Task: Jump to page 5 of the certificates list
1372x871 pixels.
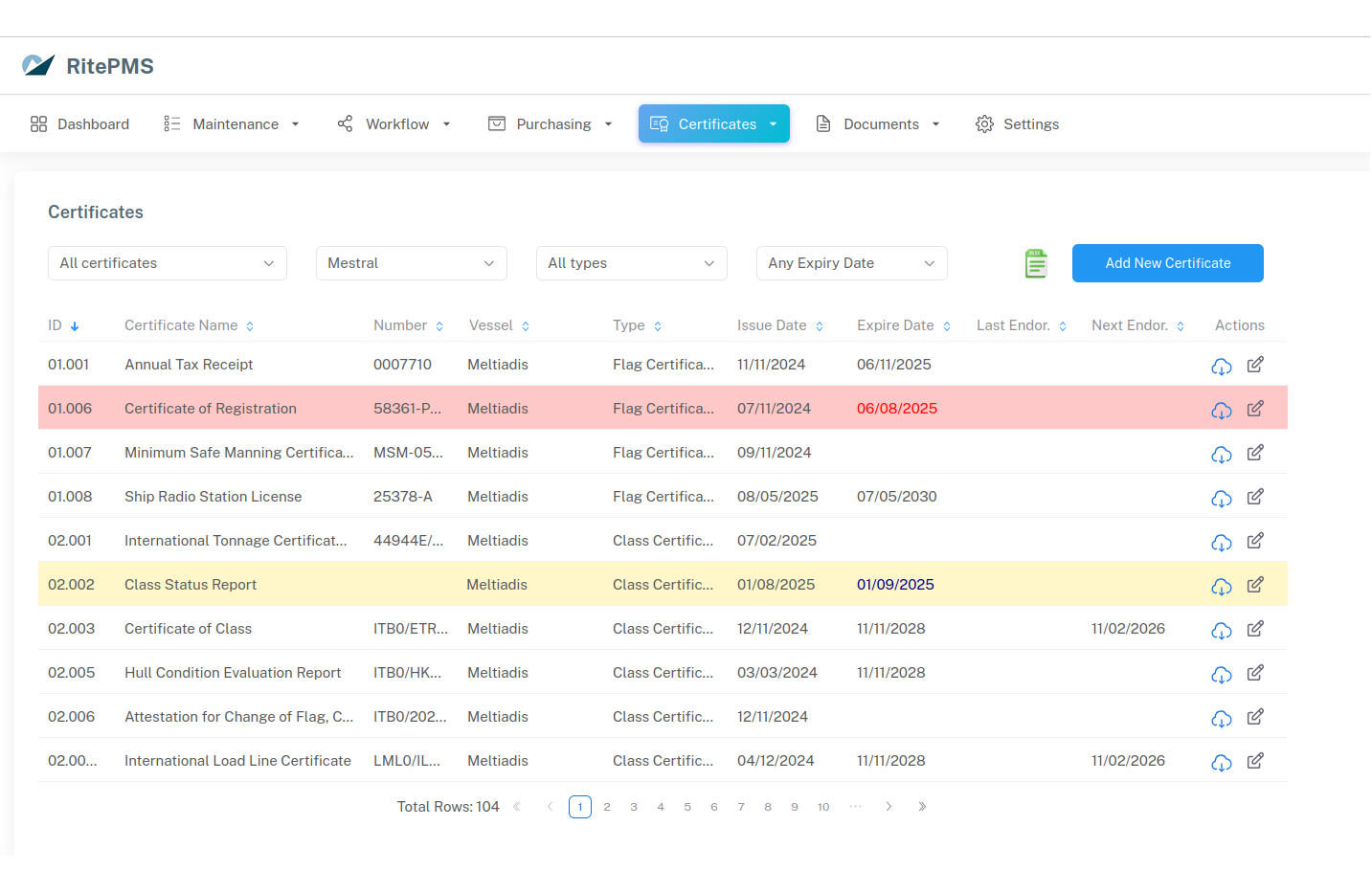Action: pos(686,807)
